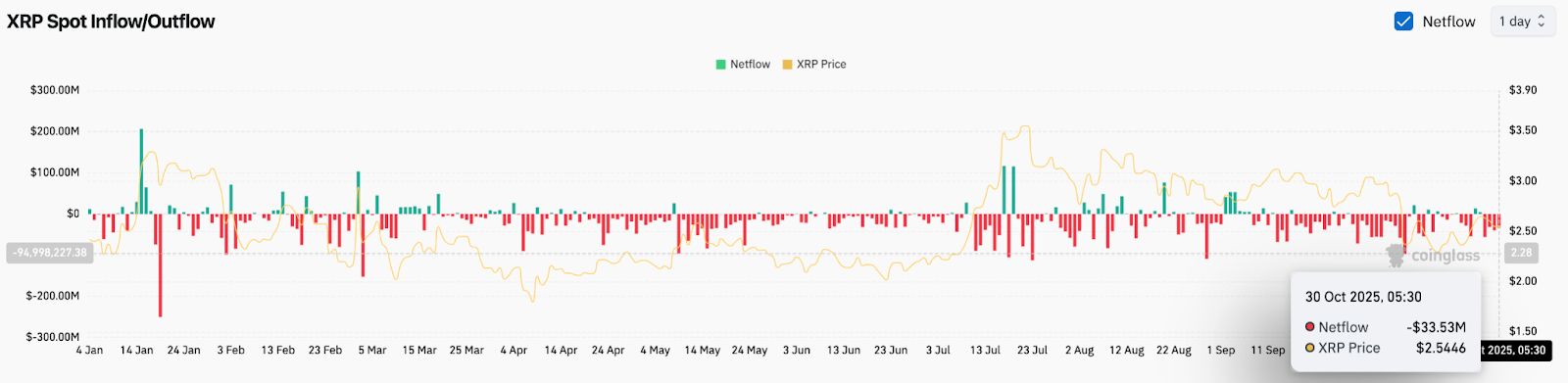1568x383 pixels.
Task: Click the $2.50 price axis label
Action: (x=1523, y=231)
